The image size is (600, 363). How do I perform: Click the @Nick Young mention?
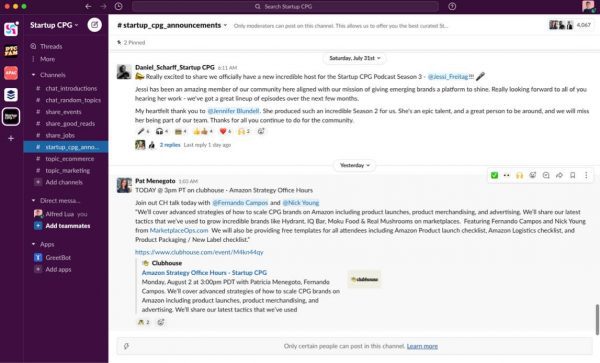pyautogui.click(x=301, y=203)
